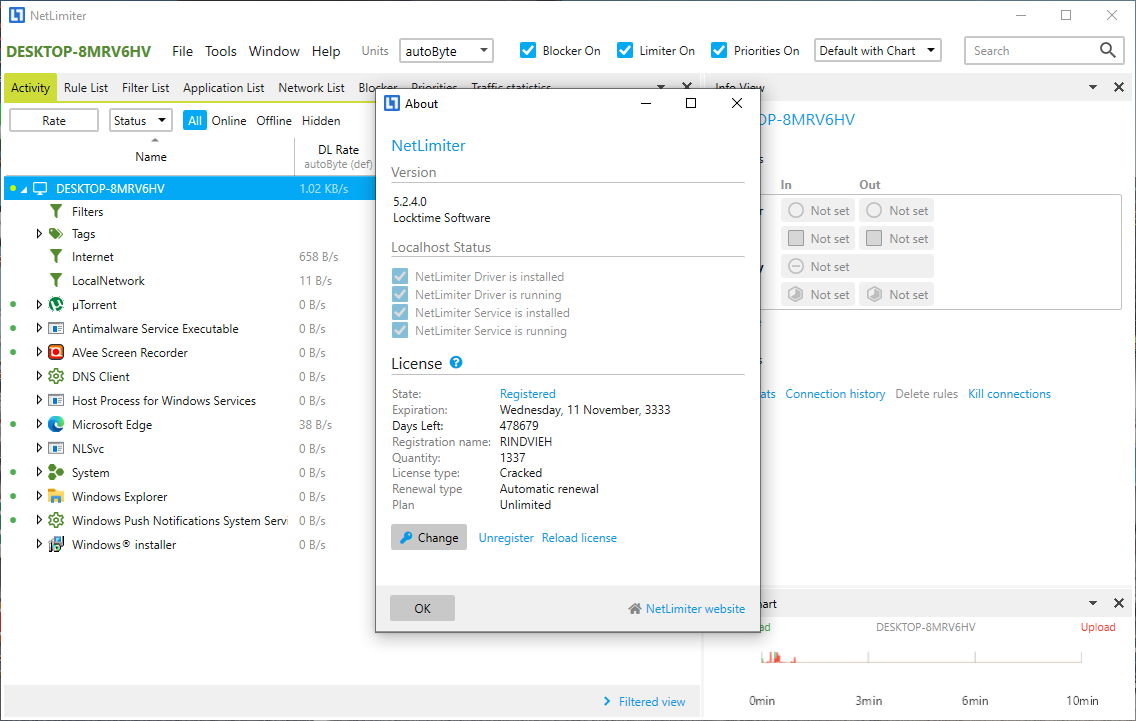Open the NetLimiter website link

tap(695, 609)
